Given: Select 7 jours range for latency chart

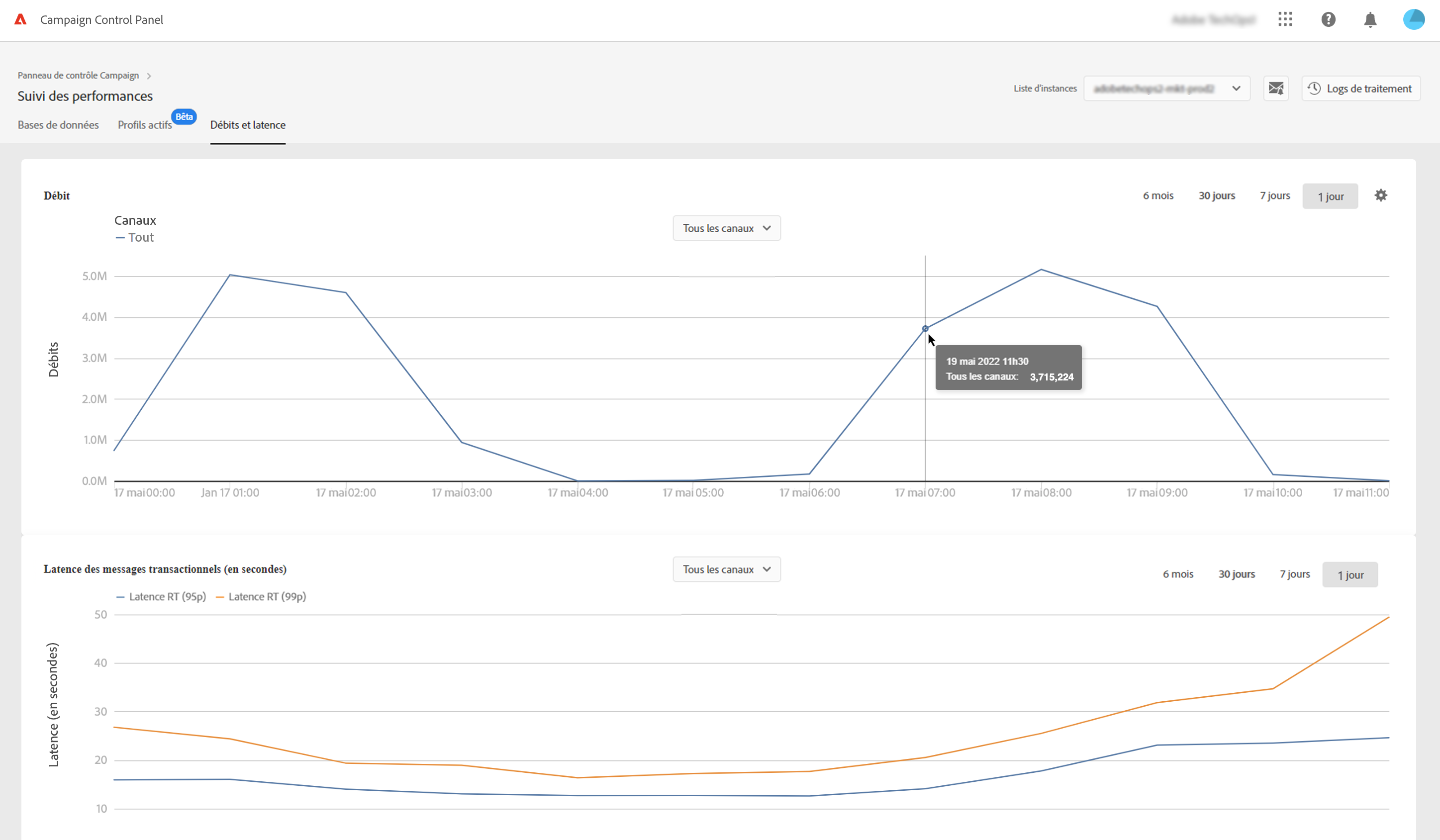Looking at the screenshot, I should point(1294,574).
